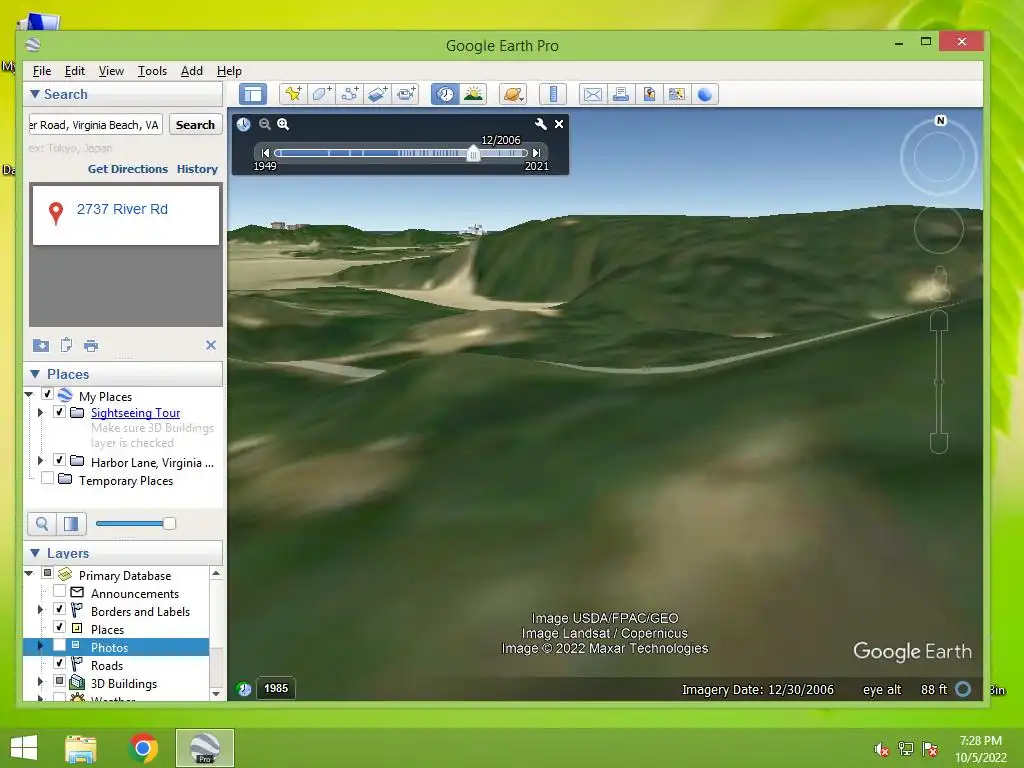Disable the Borders and Labels layer

click(x=59, y=609)
